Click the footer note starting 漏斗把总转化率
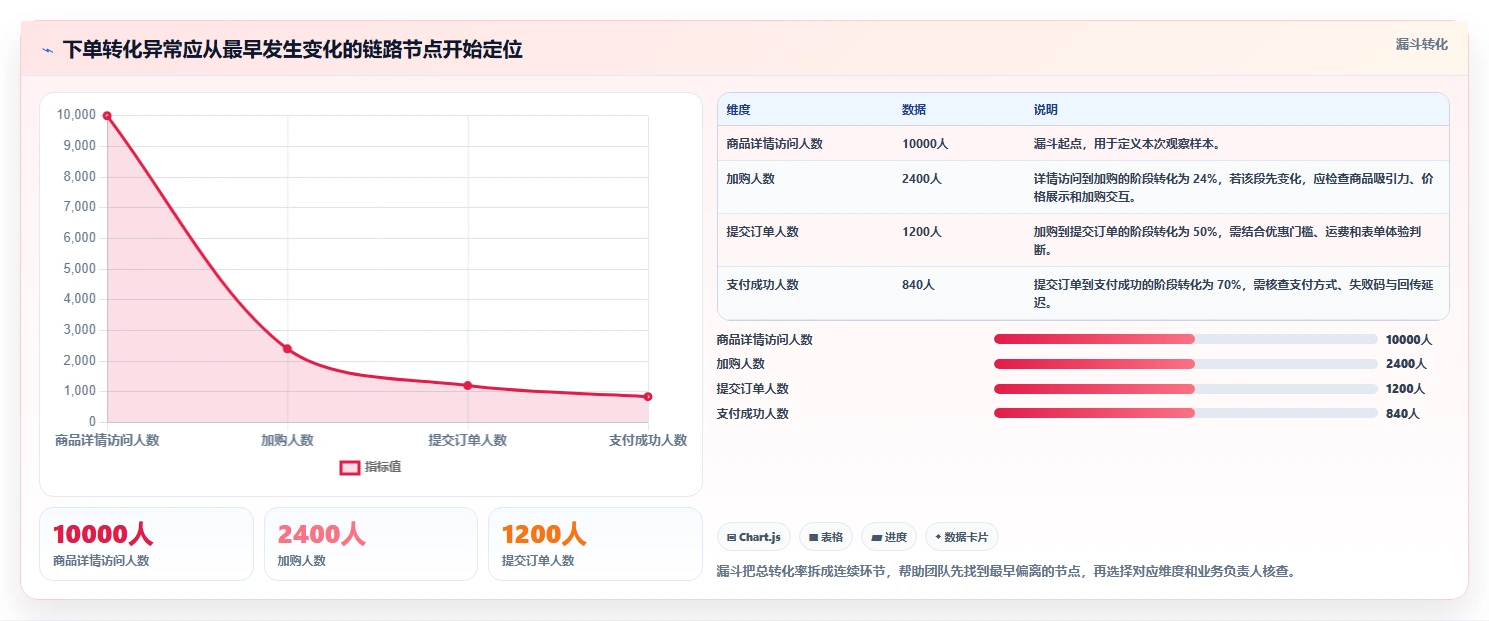Viewport: 1489px width, 621px height. pos(1006,572)
